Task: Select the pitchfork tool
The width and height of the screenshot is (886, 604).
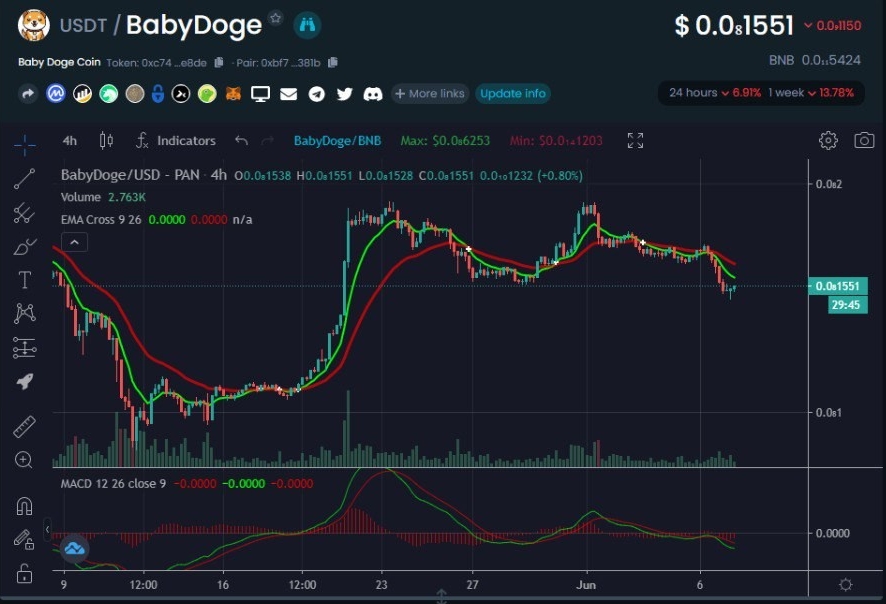Action: (24, 213)
